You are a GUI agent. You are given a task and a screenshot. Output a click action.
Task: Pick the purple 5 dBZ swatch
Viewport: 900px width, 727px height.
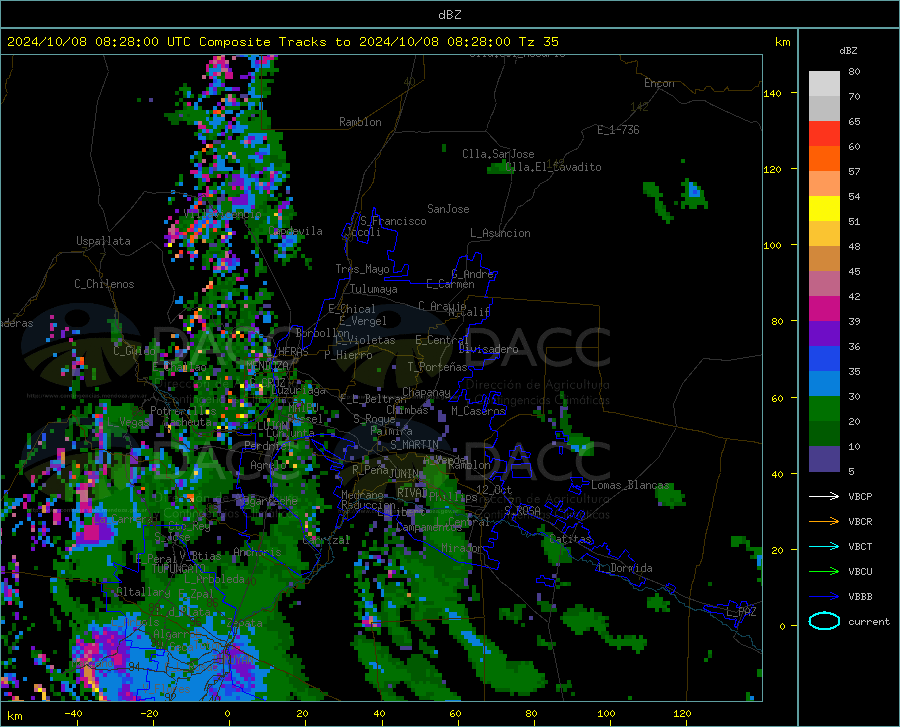[x=824, y=459]
